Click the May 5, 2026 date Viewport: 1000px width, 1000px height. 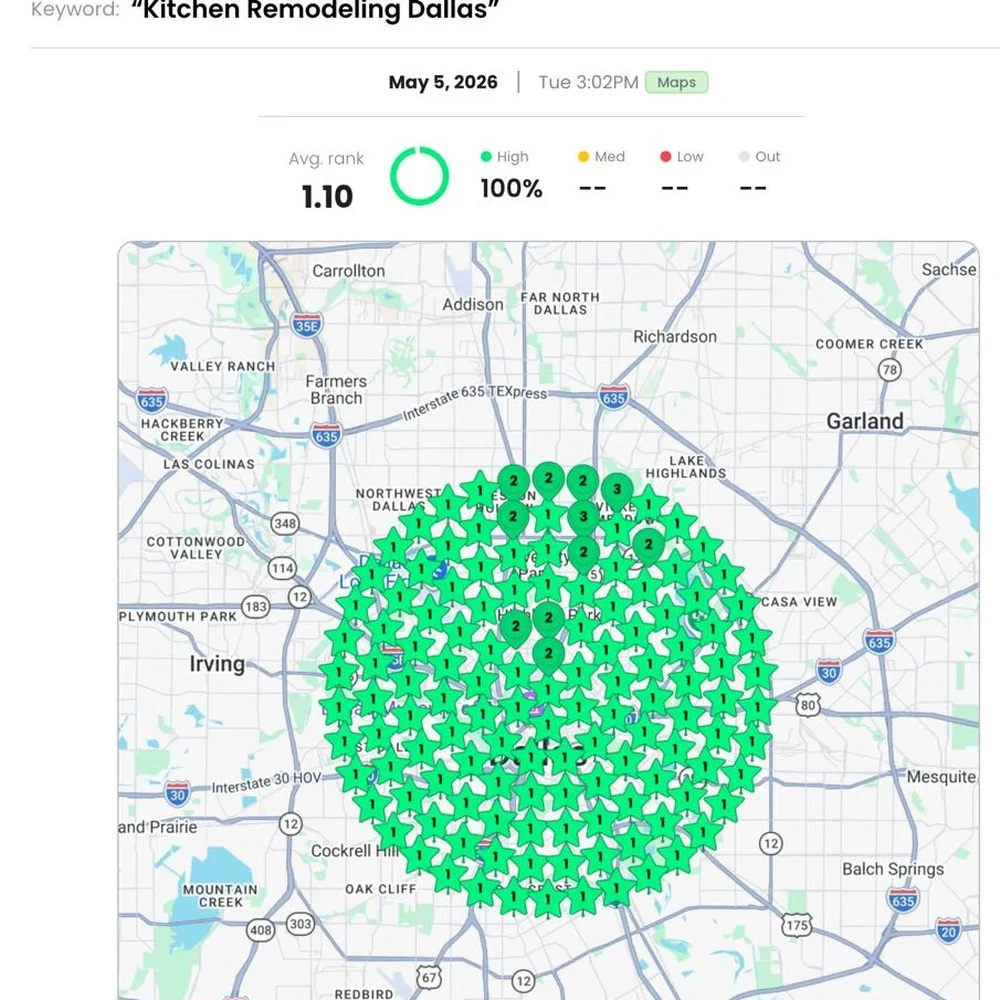443,82
